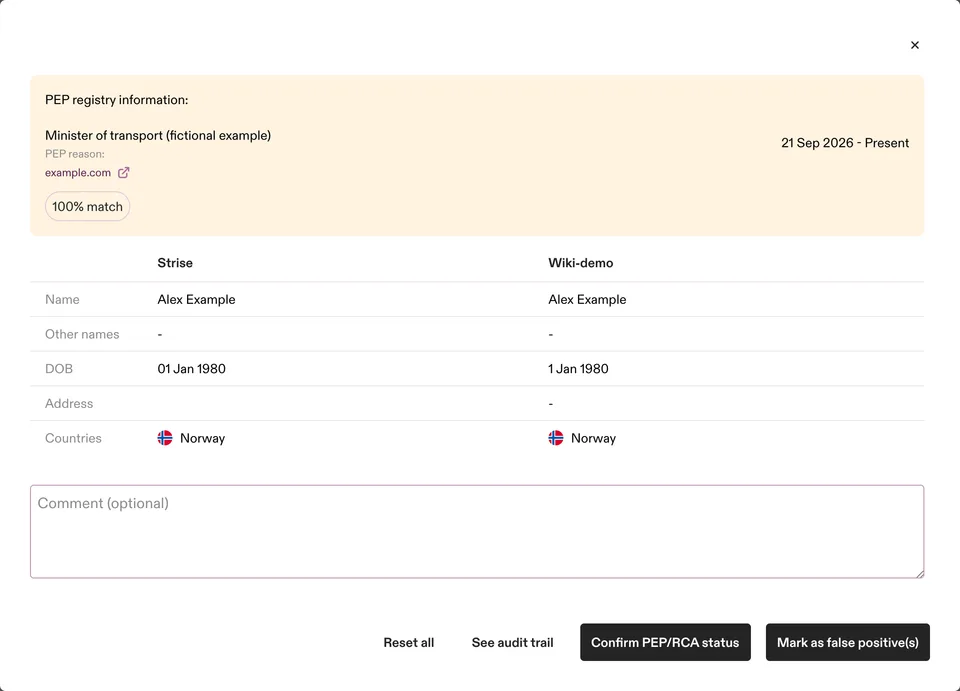Close the PEP match dialog
The image size is (960, 691).
tap(915, 45)
